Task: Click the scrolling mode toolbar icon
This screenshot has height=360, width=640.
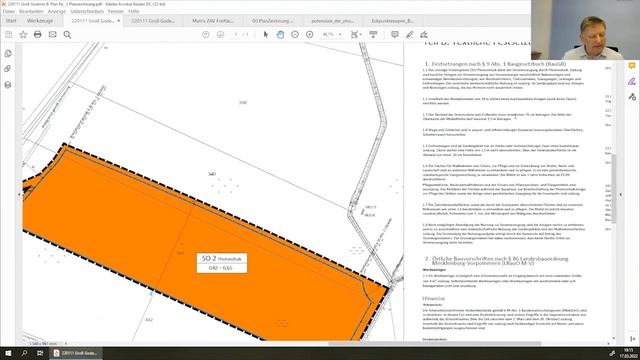Action: click(373, 35)
